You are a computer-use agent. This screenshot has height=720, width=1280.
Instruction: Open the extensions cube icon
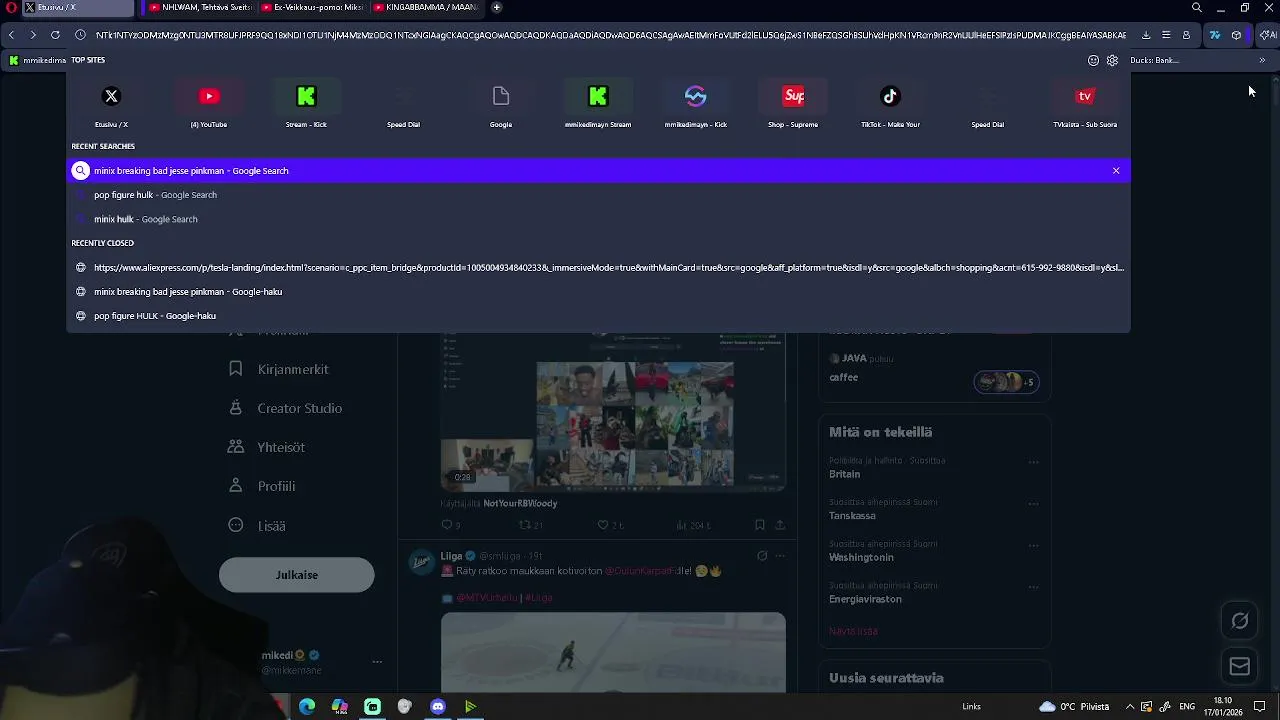click(1237, 35)
